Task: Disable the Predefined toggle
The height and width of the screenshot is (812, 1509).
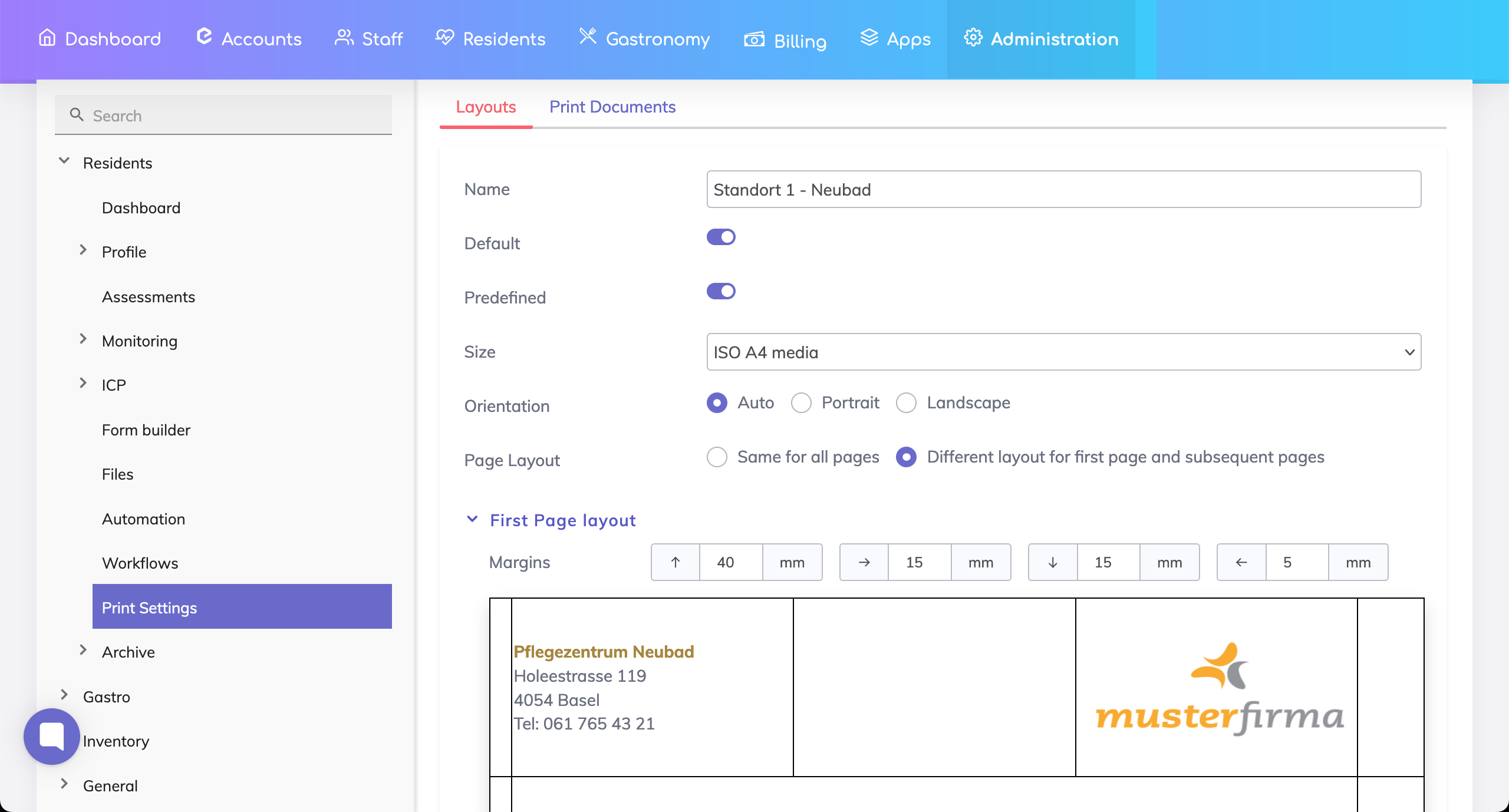Action: pos(721,291)
